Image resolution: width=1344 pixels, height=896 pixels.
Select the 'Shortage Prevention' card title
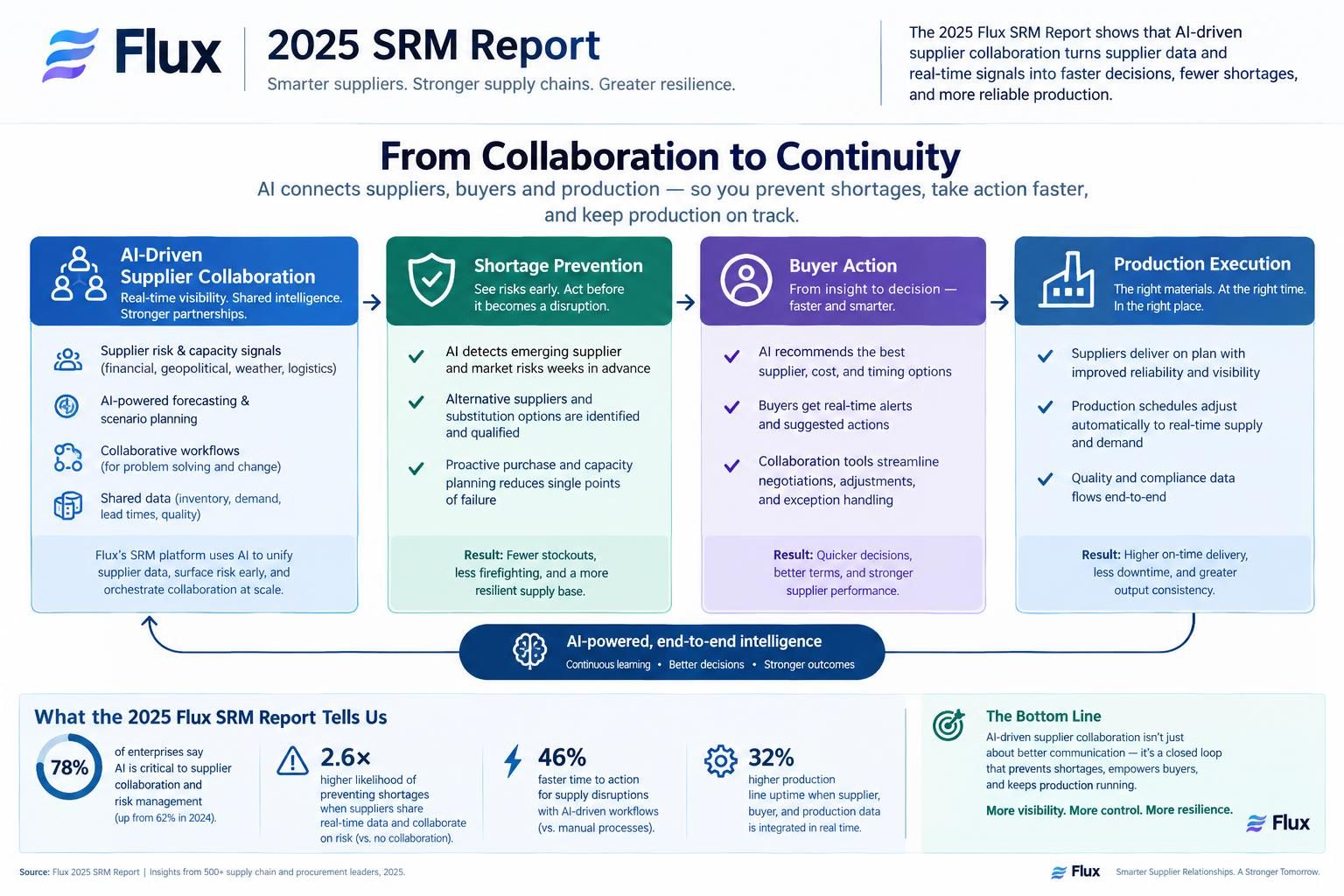click(558, 265)
